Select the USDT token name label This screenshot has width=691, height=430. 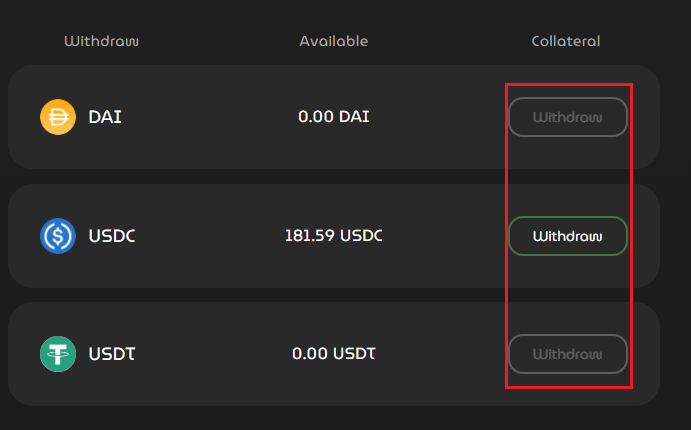111,354
